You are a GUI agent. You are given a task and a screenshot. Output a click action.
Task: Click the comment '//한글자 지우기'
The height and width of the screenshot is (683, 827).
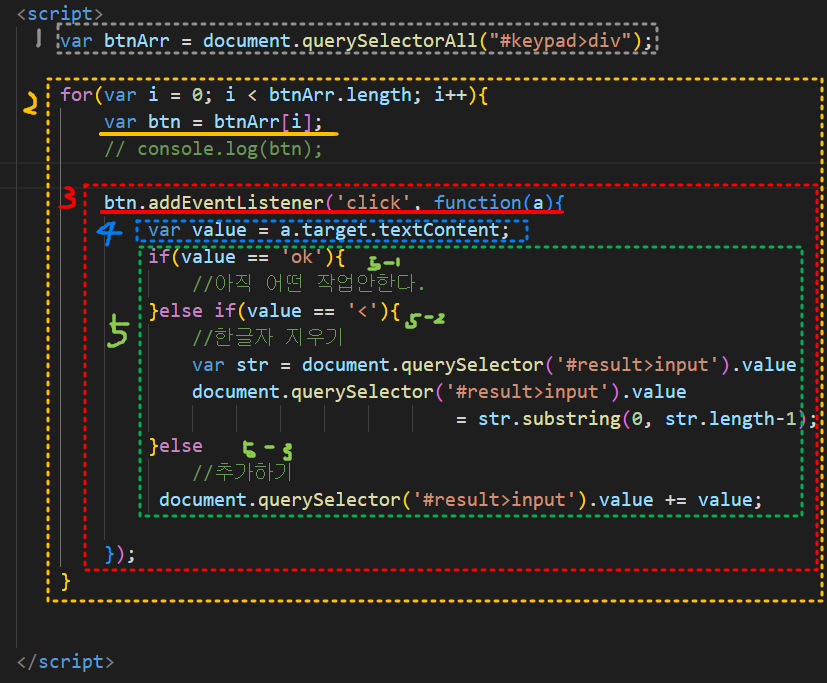tap(268, 338)
